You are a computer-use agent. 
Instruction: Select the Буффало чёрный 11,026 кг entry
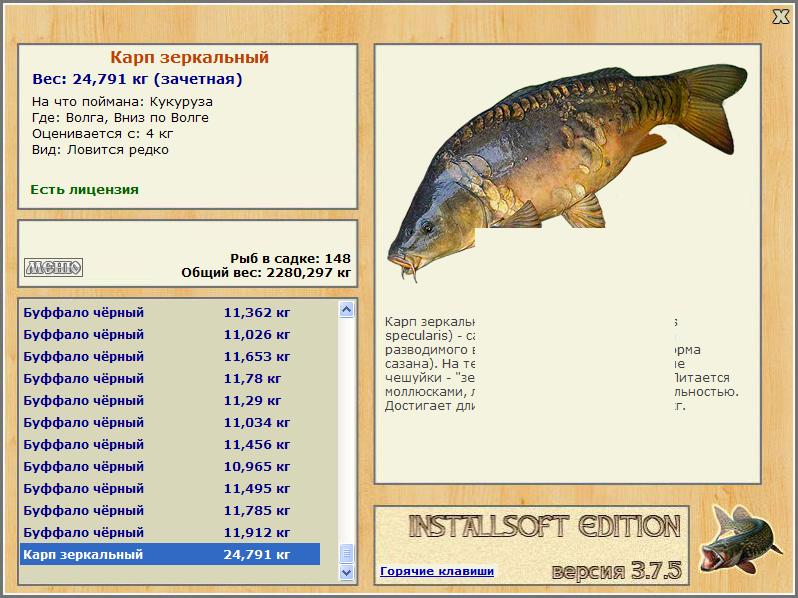170,334
